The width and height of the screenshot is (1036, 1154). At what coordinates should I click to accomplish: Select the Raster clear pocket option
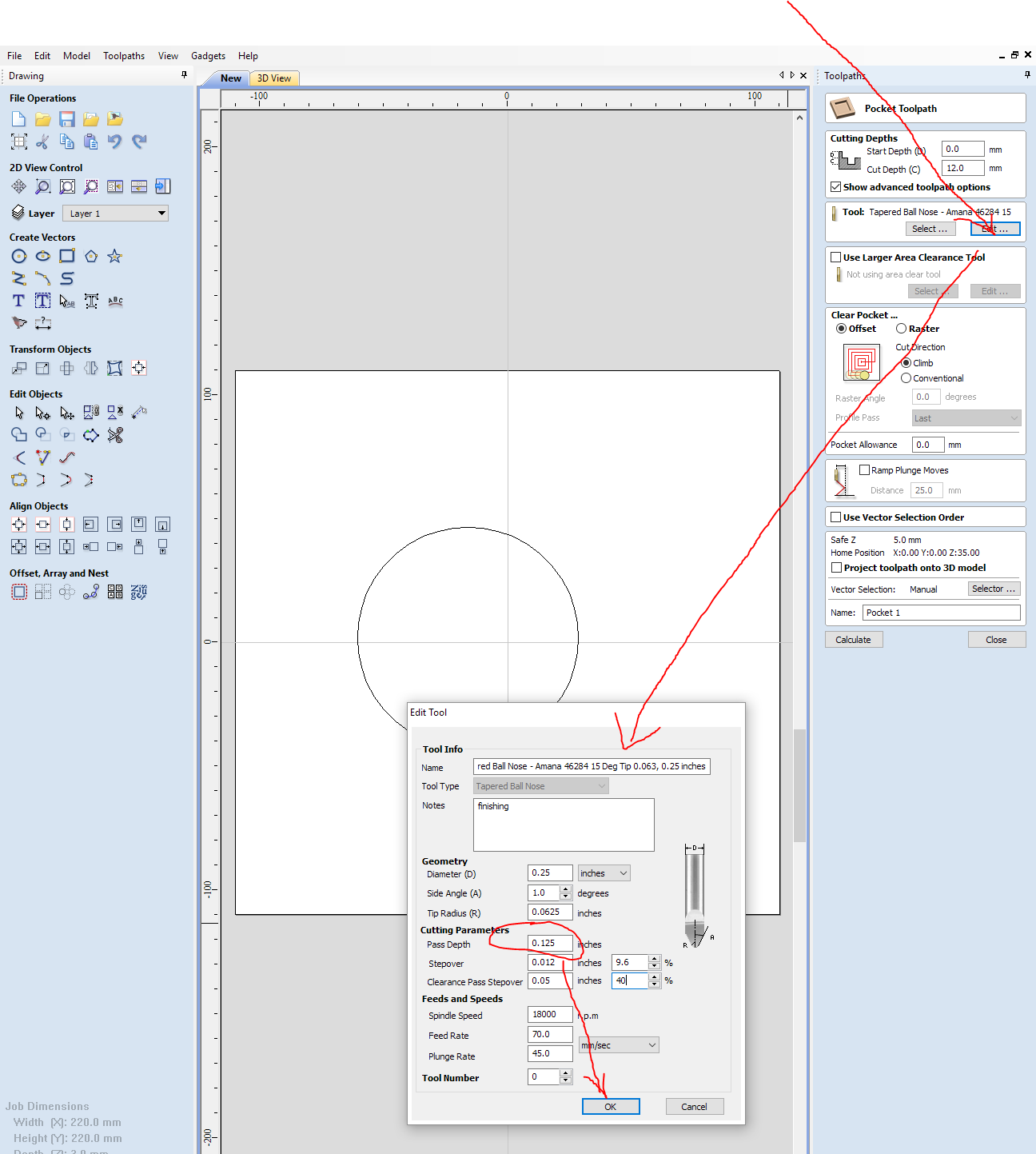pyautogui.click(x=901, y=329)
